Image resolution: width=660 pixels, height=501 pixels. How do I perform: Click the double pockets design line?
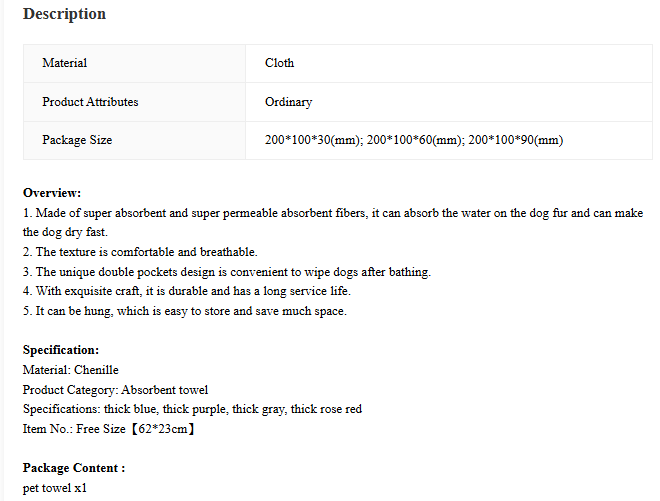(x=227, y=272)
